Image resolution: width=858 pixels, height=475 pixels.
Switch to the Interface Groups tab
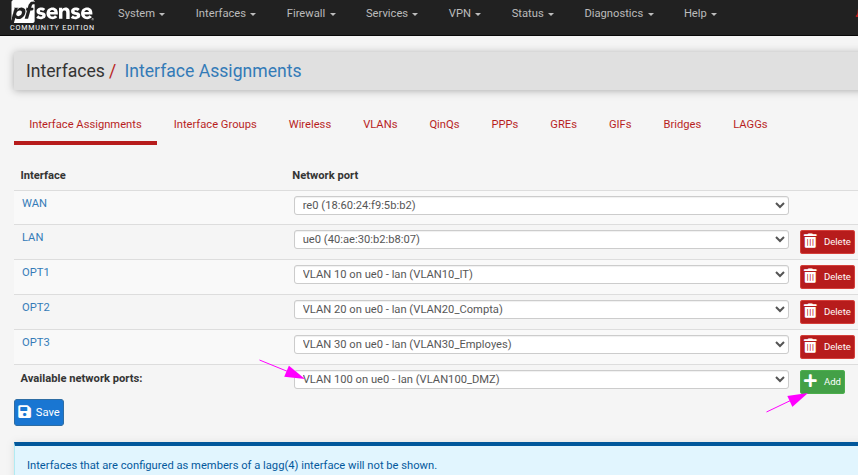click(x=215, y=124)
